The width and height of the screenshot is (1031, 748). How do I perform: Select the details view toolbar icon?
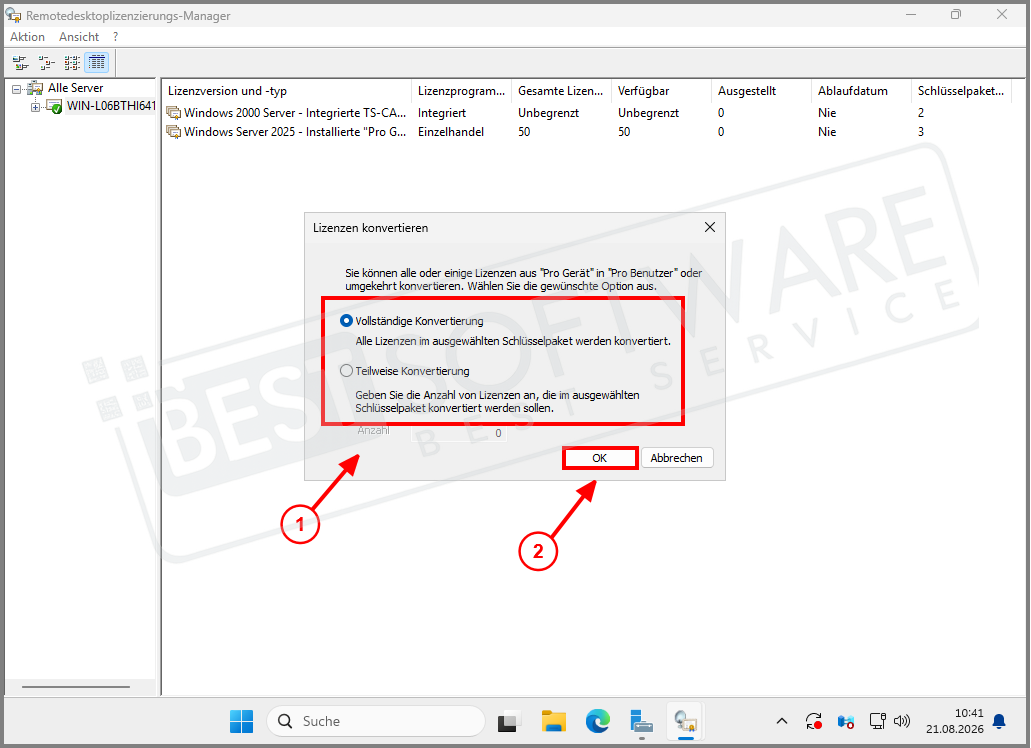pyautogui.click(x=97, y=62)
